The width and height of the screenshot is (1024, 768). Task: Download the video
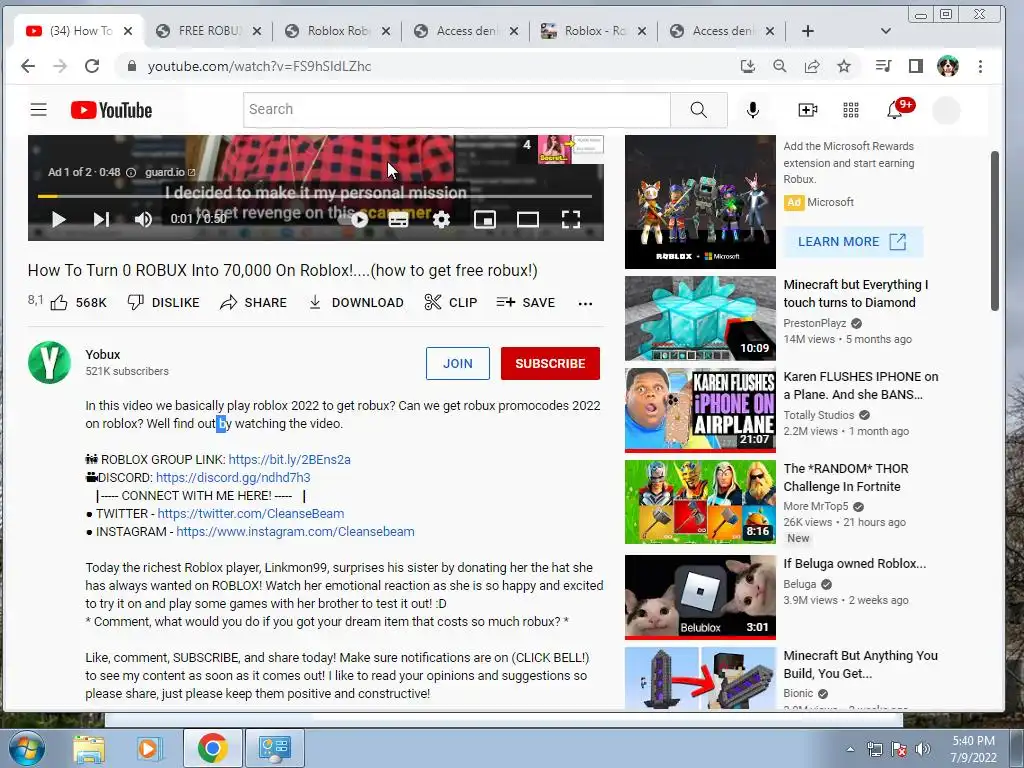(x=356, y=302)
